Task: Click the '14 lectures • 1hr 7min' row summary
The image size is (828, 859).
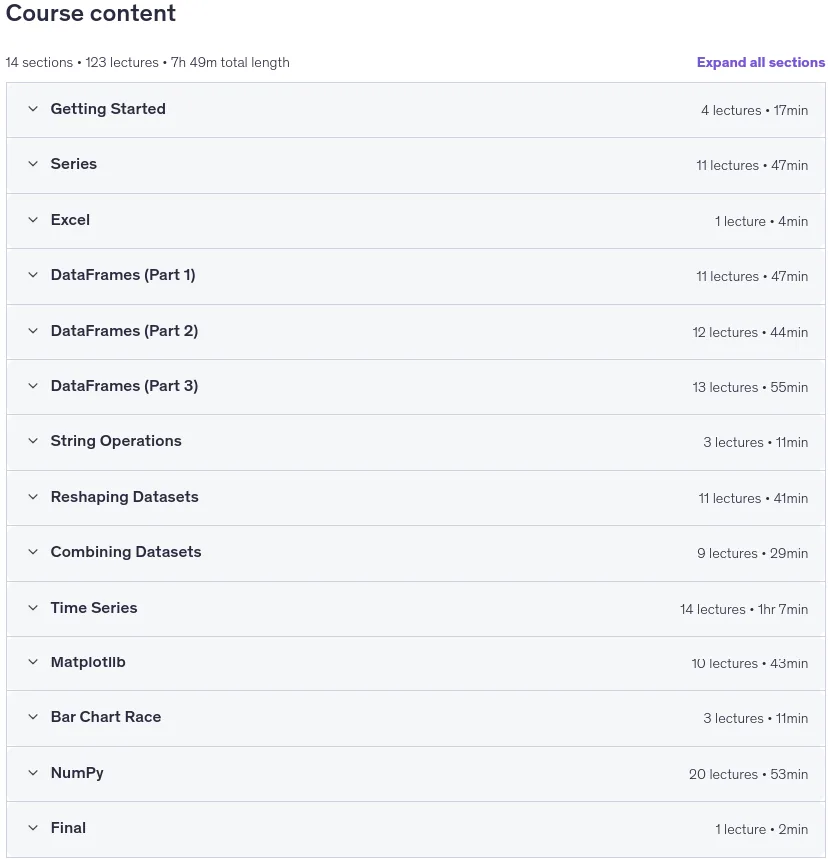Action: pos(744,609)
